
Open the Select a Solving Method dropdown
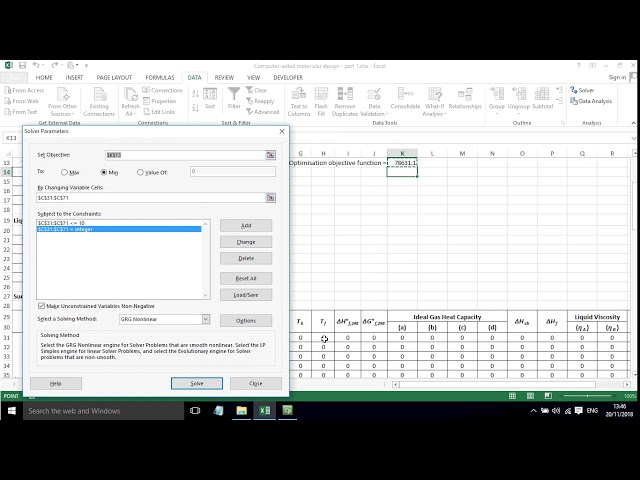206,319
